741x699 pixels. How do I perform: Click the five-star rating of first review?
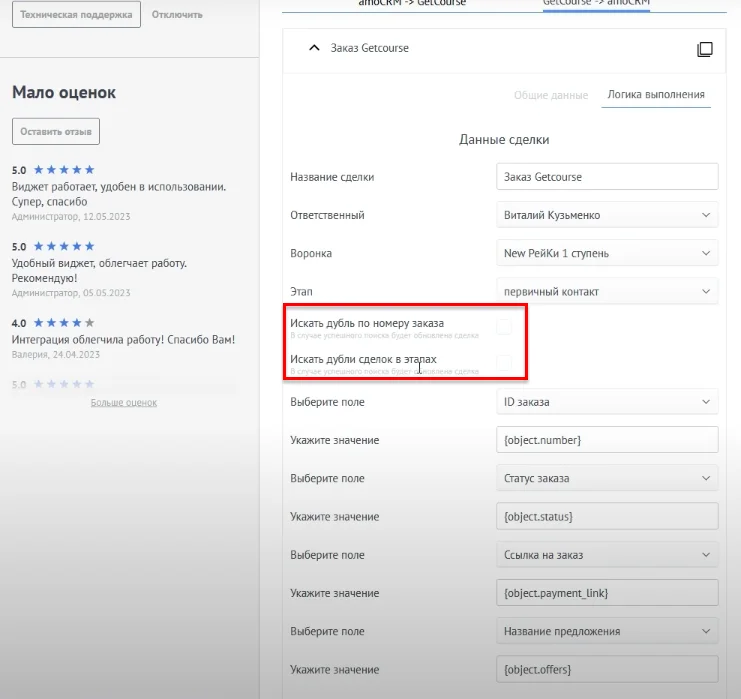(x=64, y=170)
